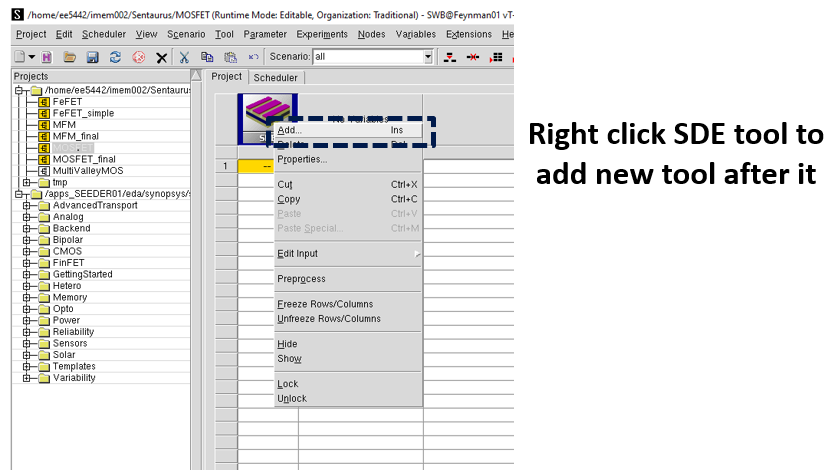Image resolution: width=828 pixels, height=470 pixels.
Task: Click the black X delete icon
Action: click(x=161, y=57)
